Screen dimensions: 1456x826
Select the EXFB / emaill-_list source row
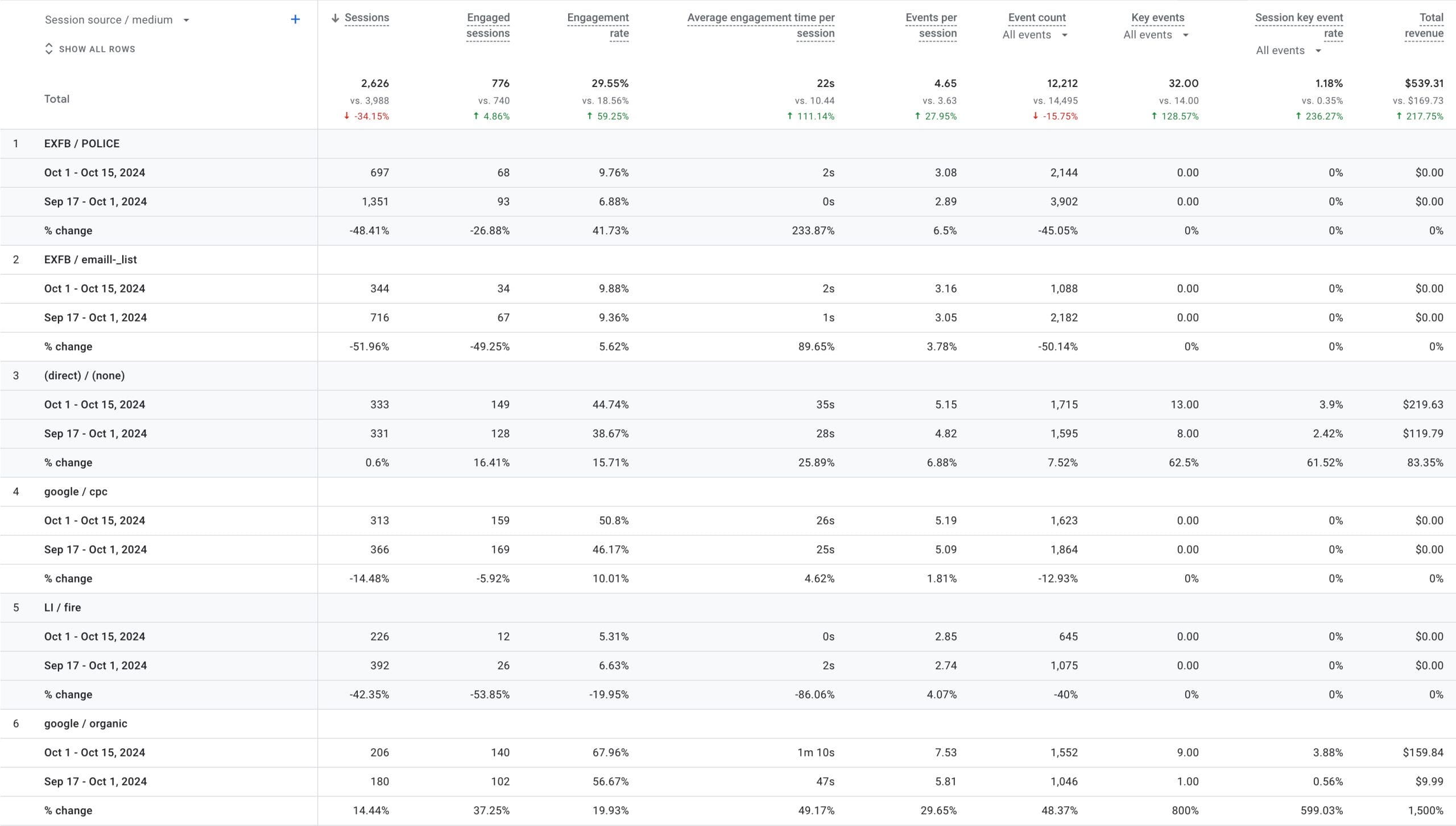tap(90, 260)
